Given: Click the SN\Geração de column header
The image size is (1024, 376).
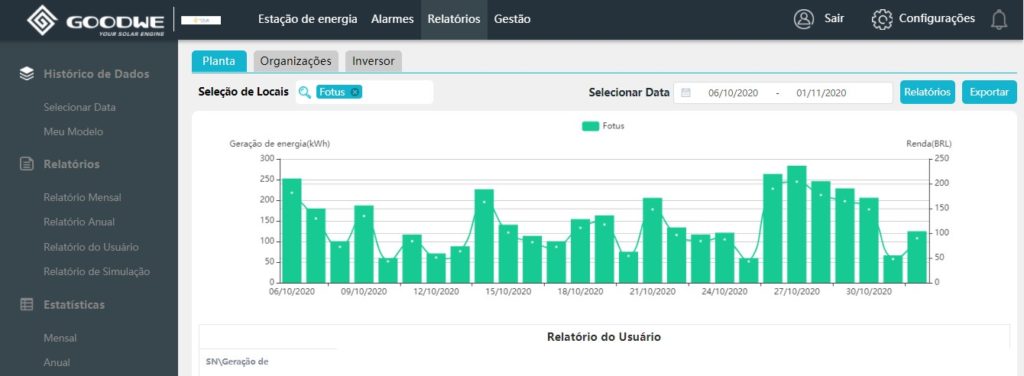Looking at the screenshot, I should [236, 361].
